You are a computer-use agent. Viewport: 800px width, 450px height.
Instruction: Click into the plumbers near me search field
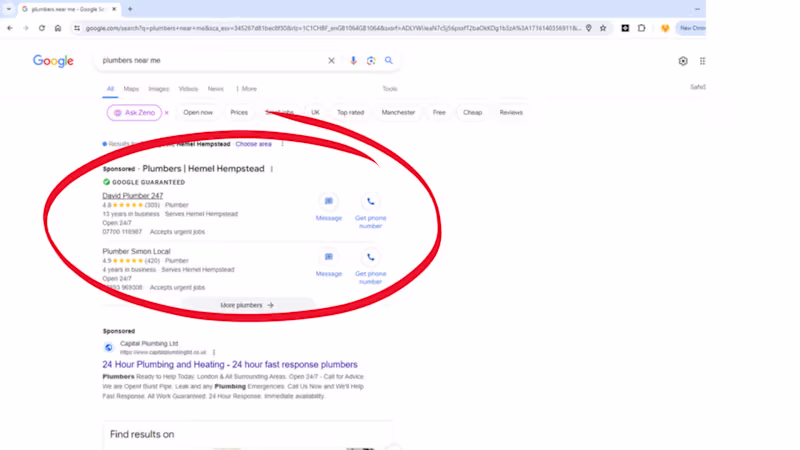coord(212,61)
